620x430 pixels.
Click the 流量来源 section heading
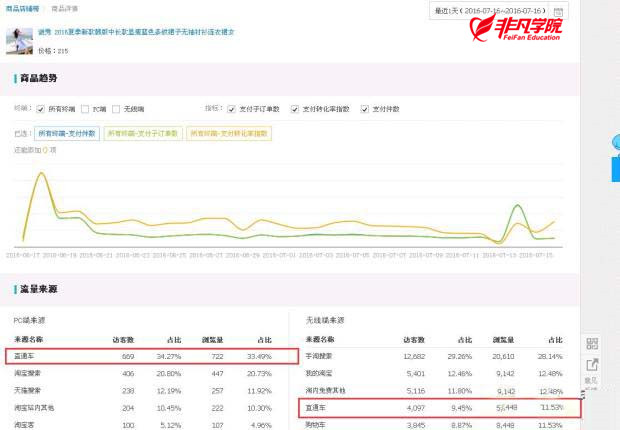coord(39,289)
